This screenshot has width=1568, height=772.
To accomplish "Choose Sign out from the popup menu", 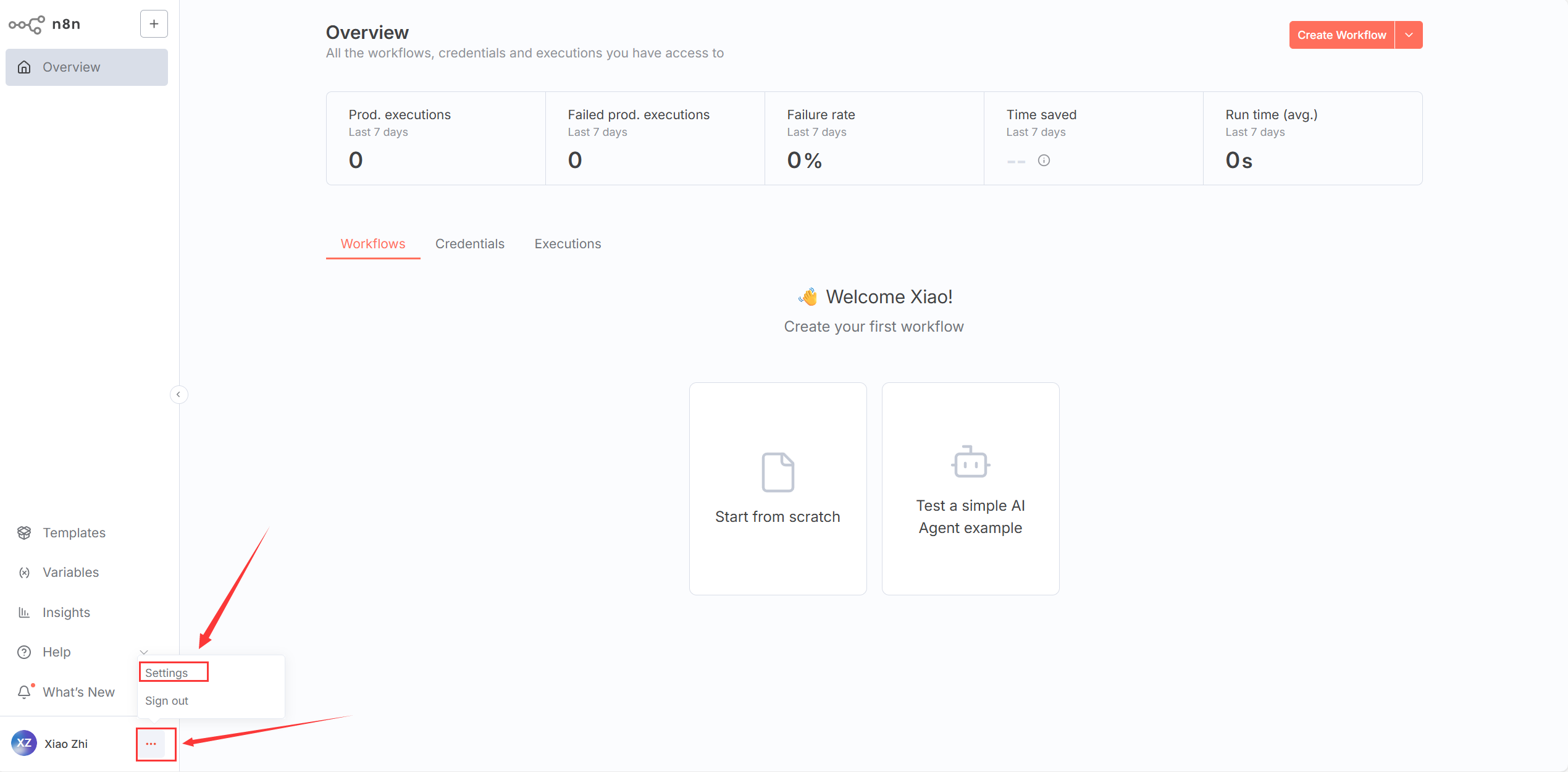I will pyautogui.click(x=167, y=700).
